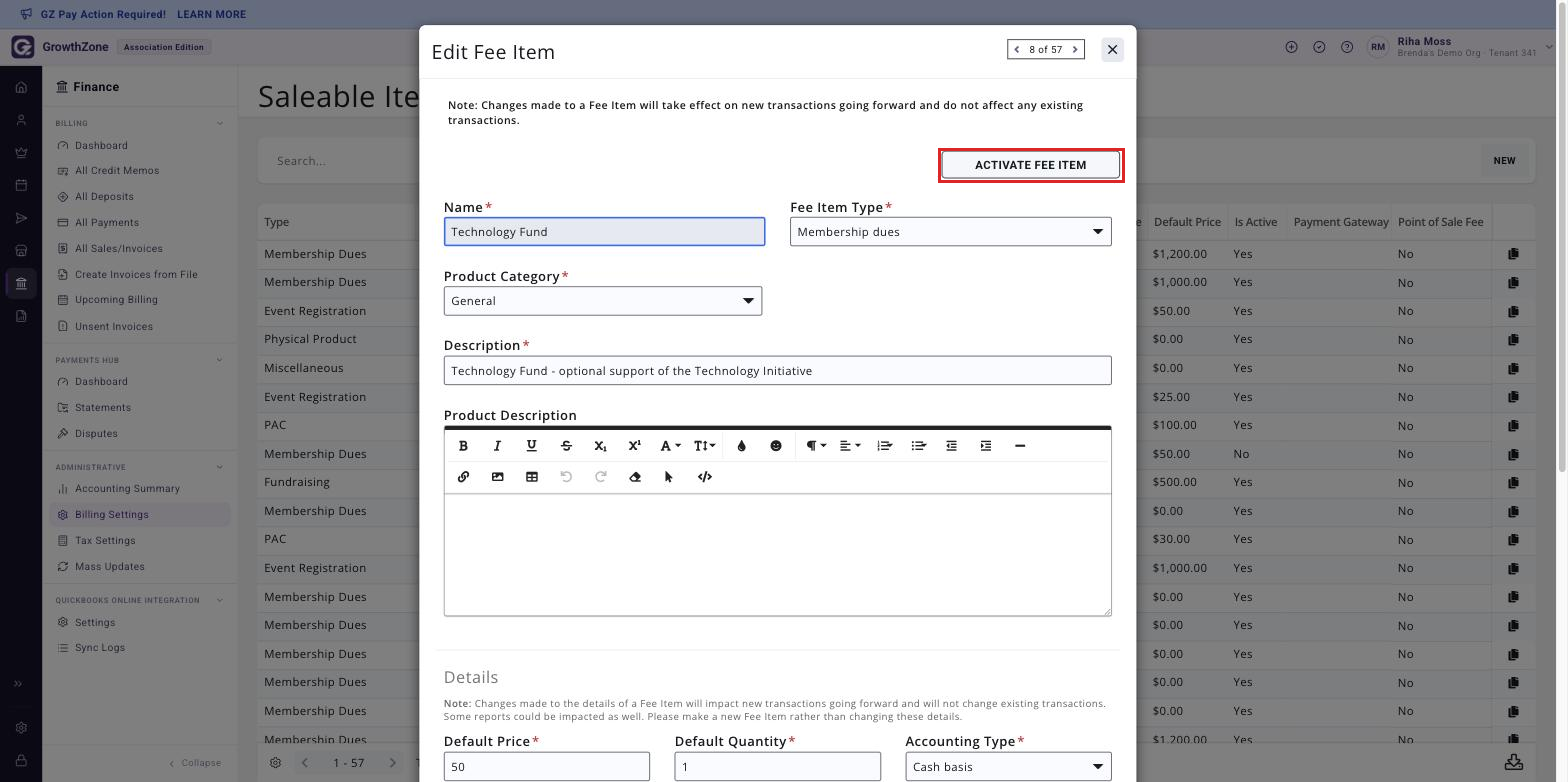Viewport: 1568px width, 782px height.
Task: Open All Deposits in sidebar
Action: pos(104,197)
